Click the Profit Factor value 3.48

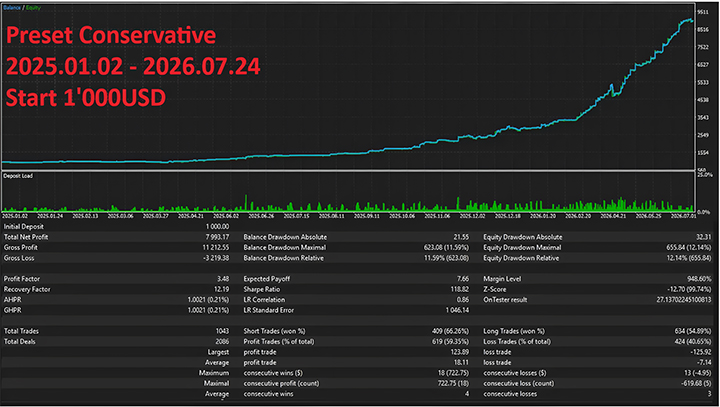tap(223, 279)
